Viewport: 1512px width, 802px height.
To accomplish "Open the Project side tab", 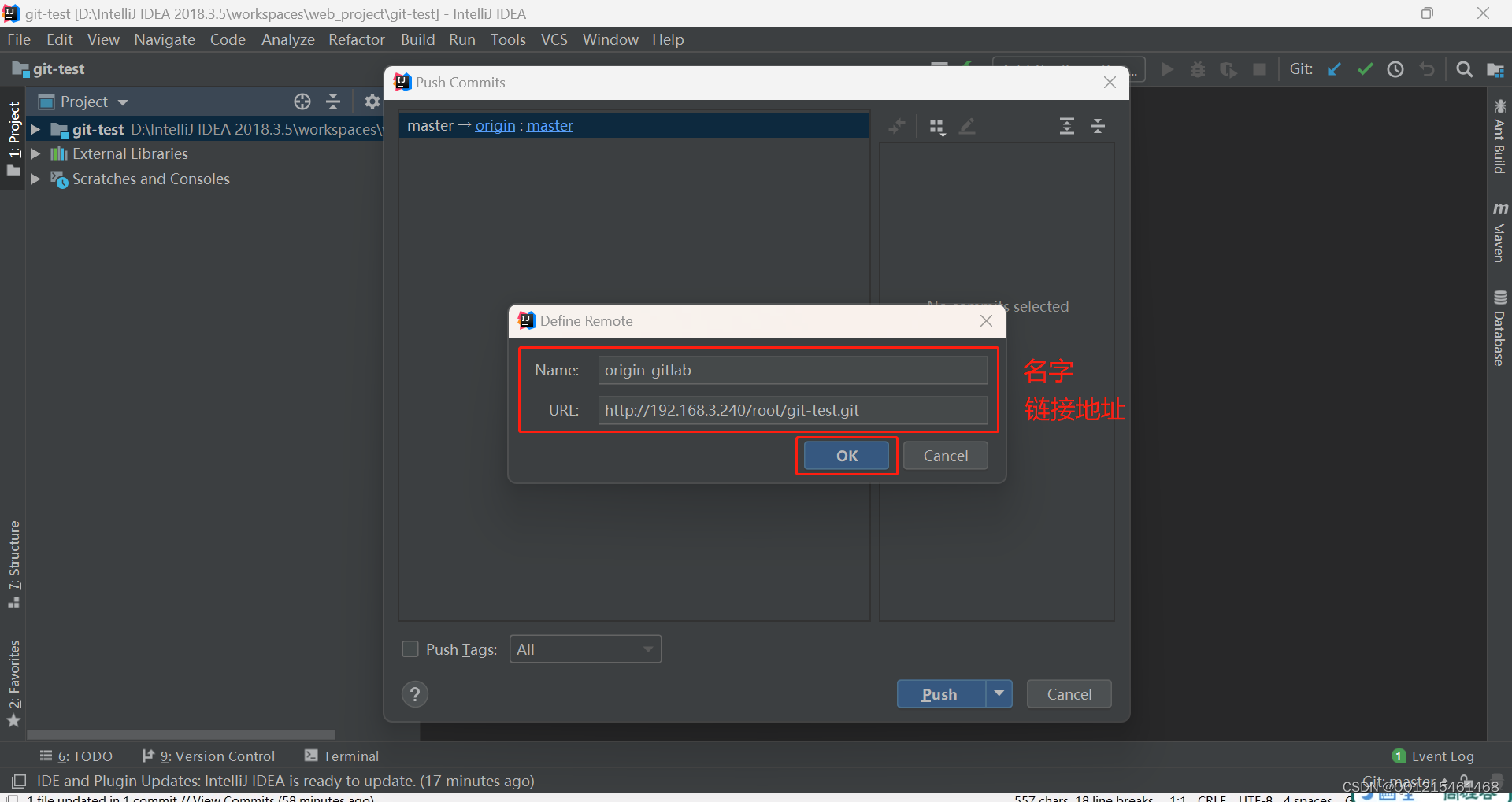I will 13,139.
